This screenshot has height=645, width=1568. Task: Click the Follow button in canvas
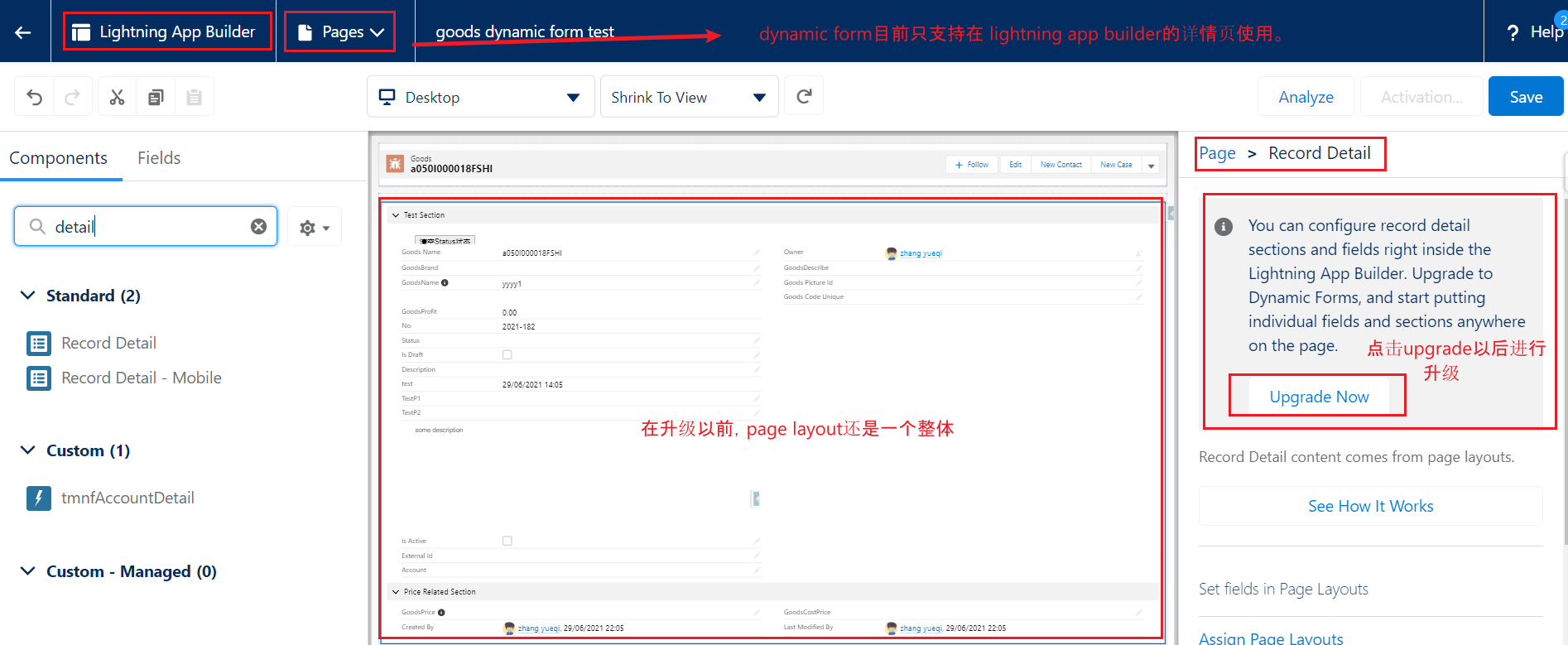(972, 165)
